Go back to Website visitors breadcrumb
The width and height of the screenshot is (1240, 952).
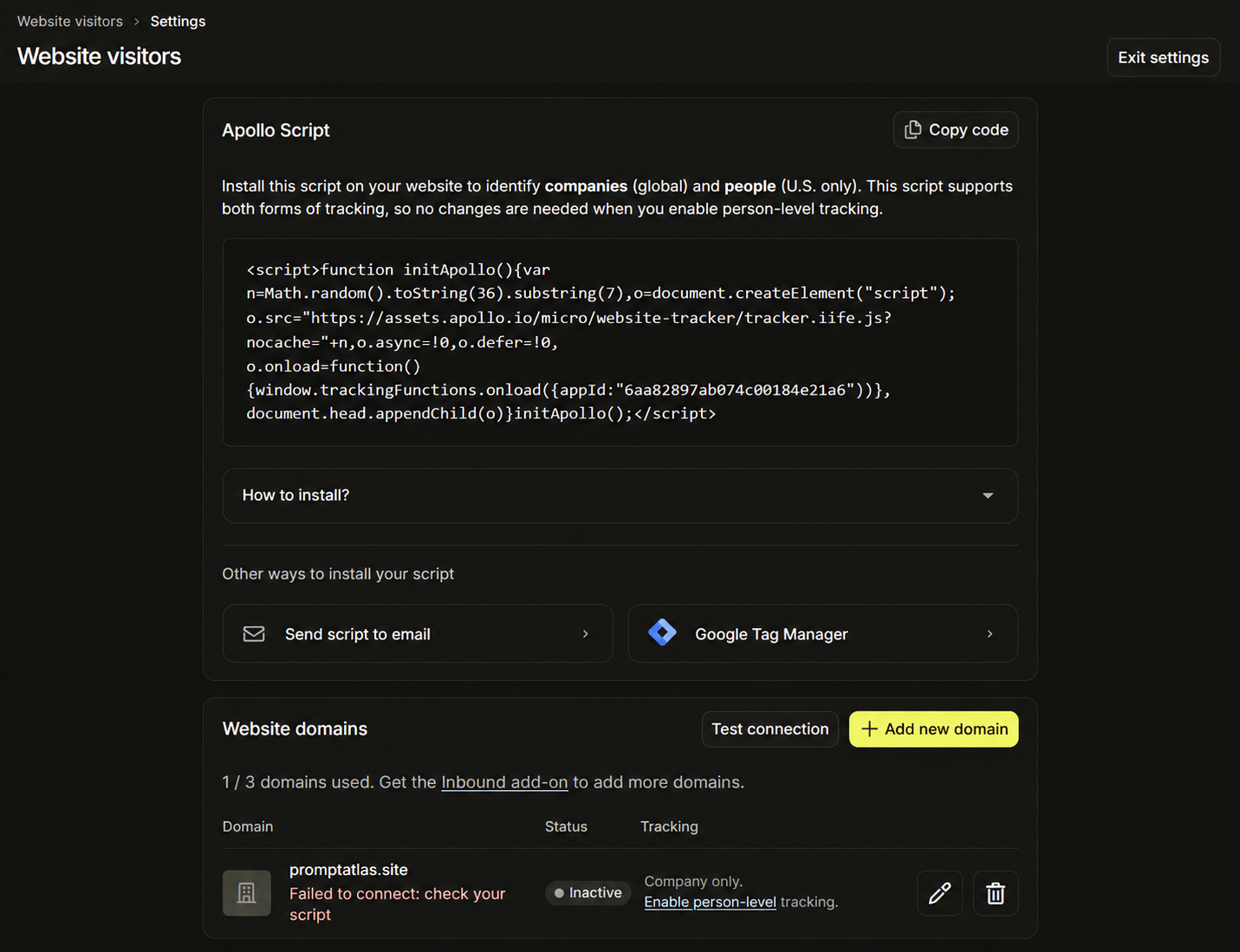click(x=70, y=21)
